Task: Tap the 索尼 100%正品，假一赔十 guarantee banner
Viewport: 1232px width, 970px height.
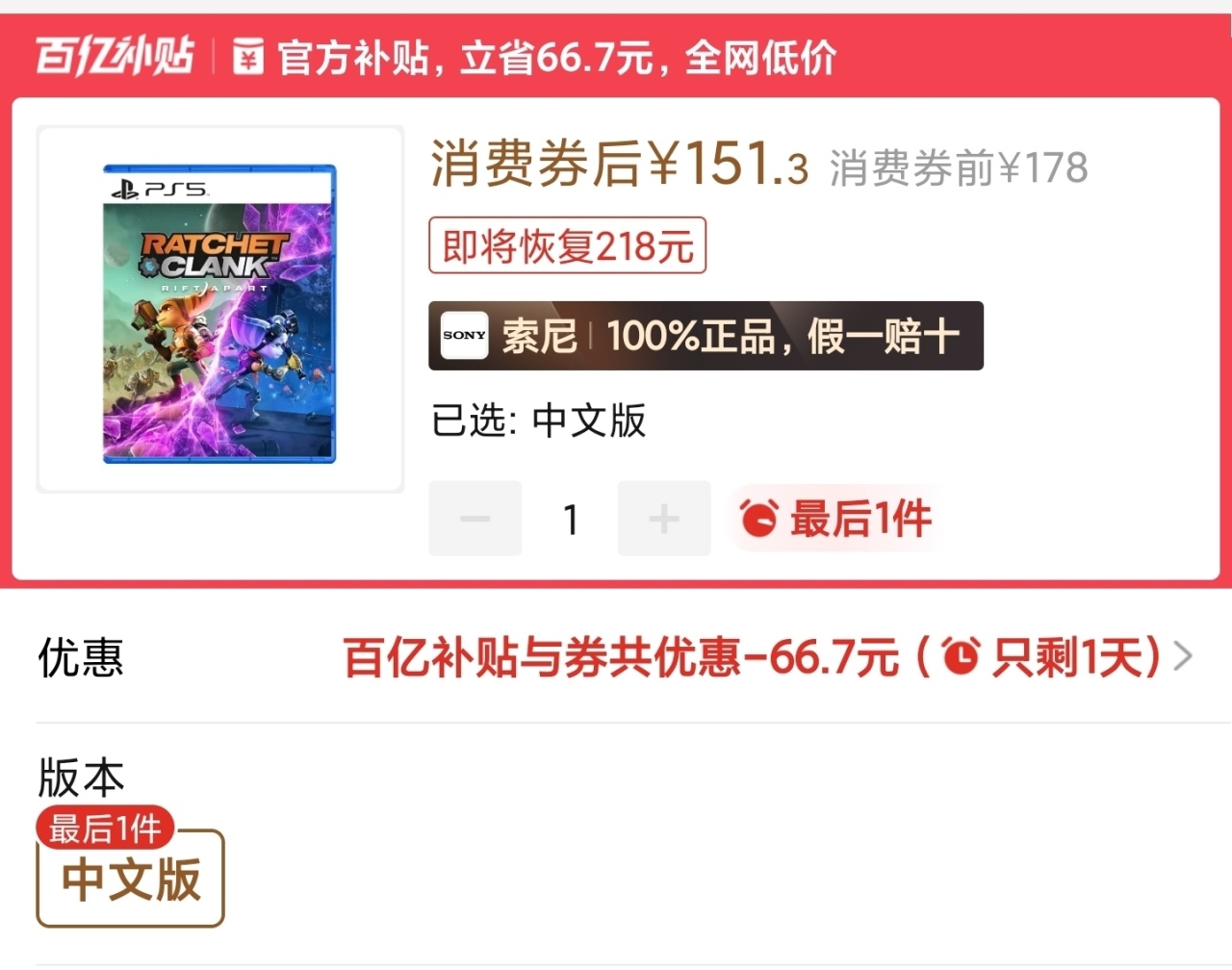Action: coord(706,336)
